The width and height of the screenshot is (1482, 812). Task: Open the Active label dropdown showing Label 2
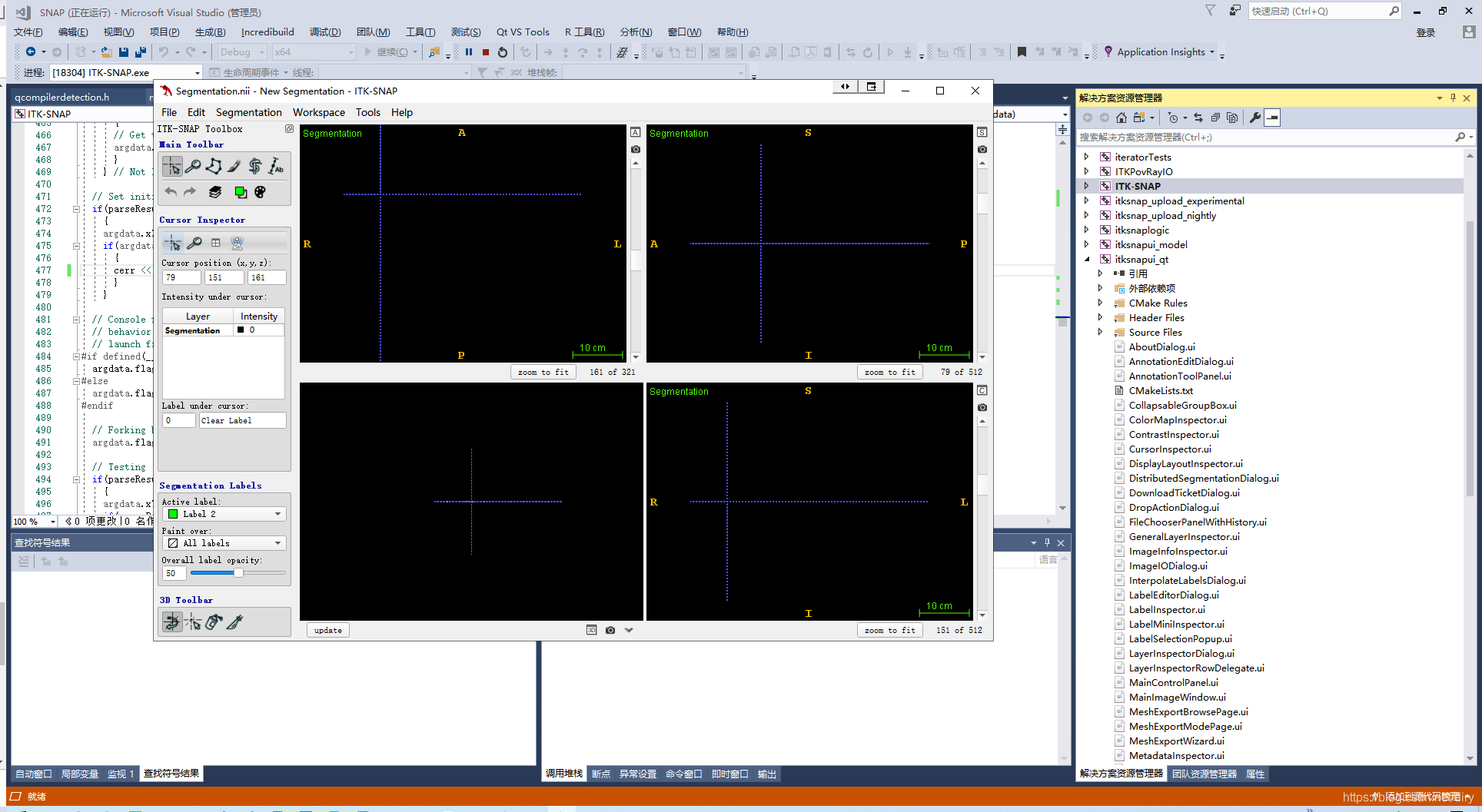[x=224, y=513]
